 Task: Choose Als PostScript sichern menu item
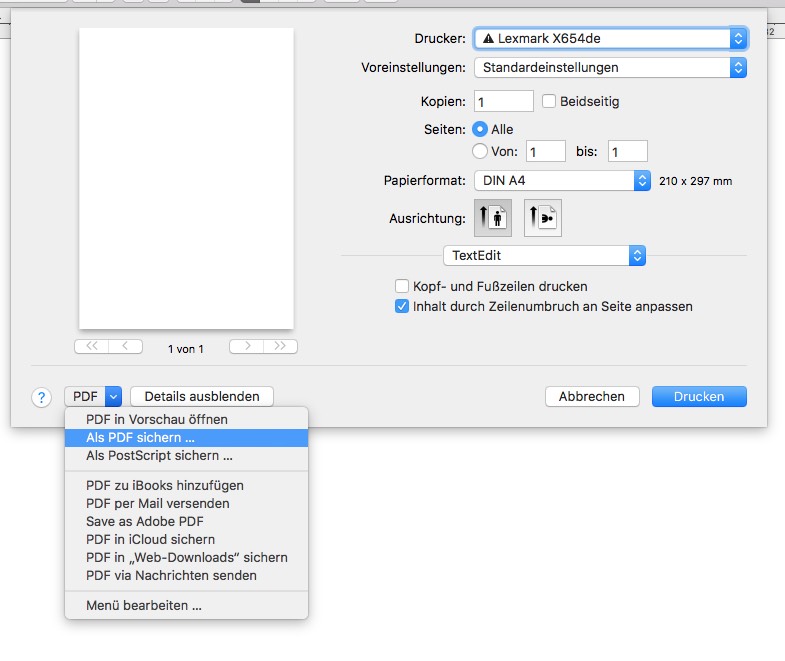(186, 456)
